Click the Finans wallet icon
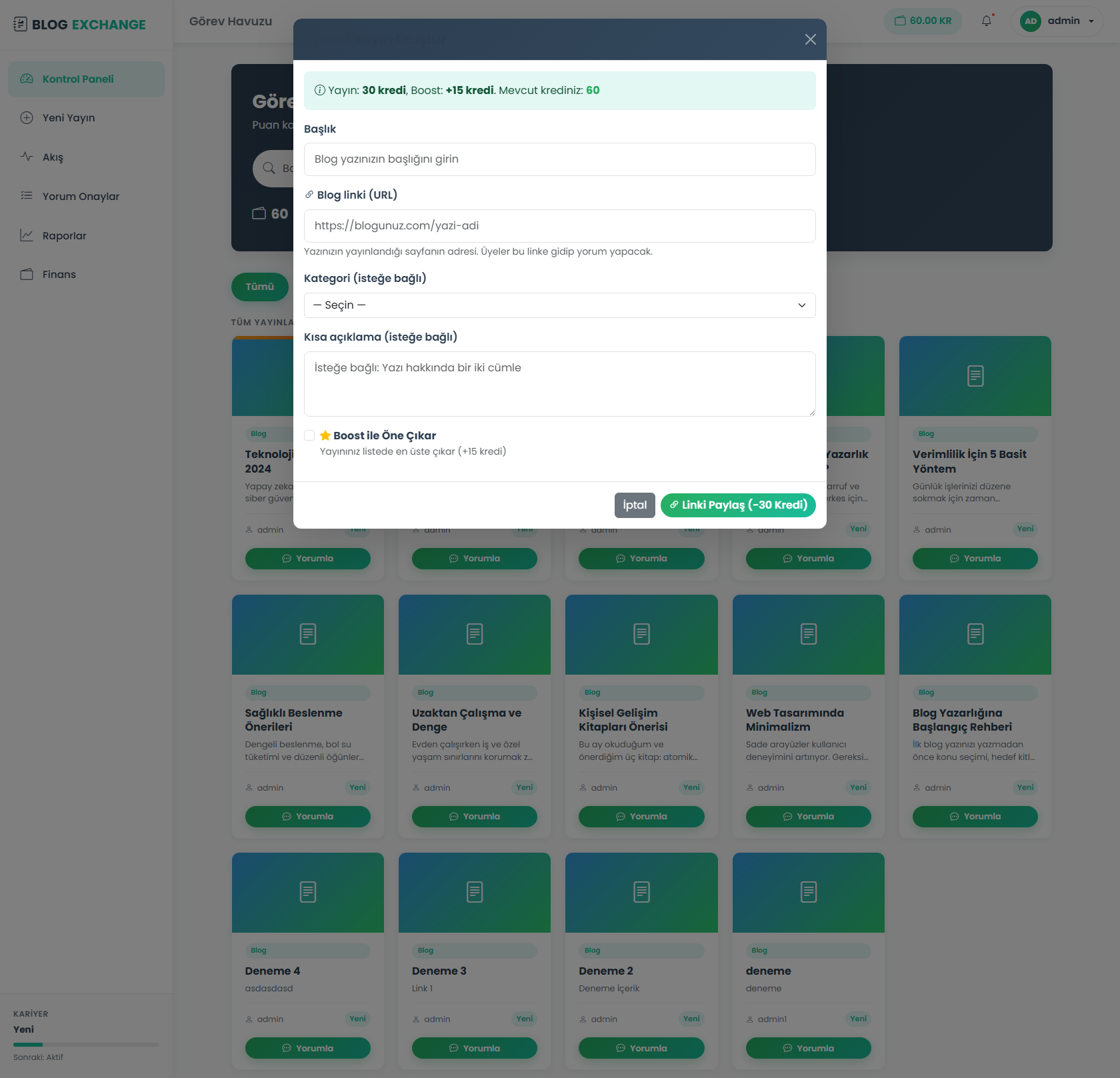This screenshot has height=1078, width=1120. pos(27,275)
